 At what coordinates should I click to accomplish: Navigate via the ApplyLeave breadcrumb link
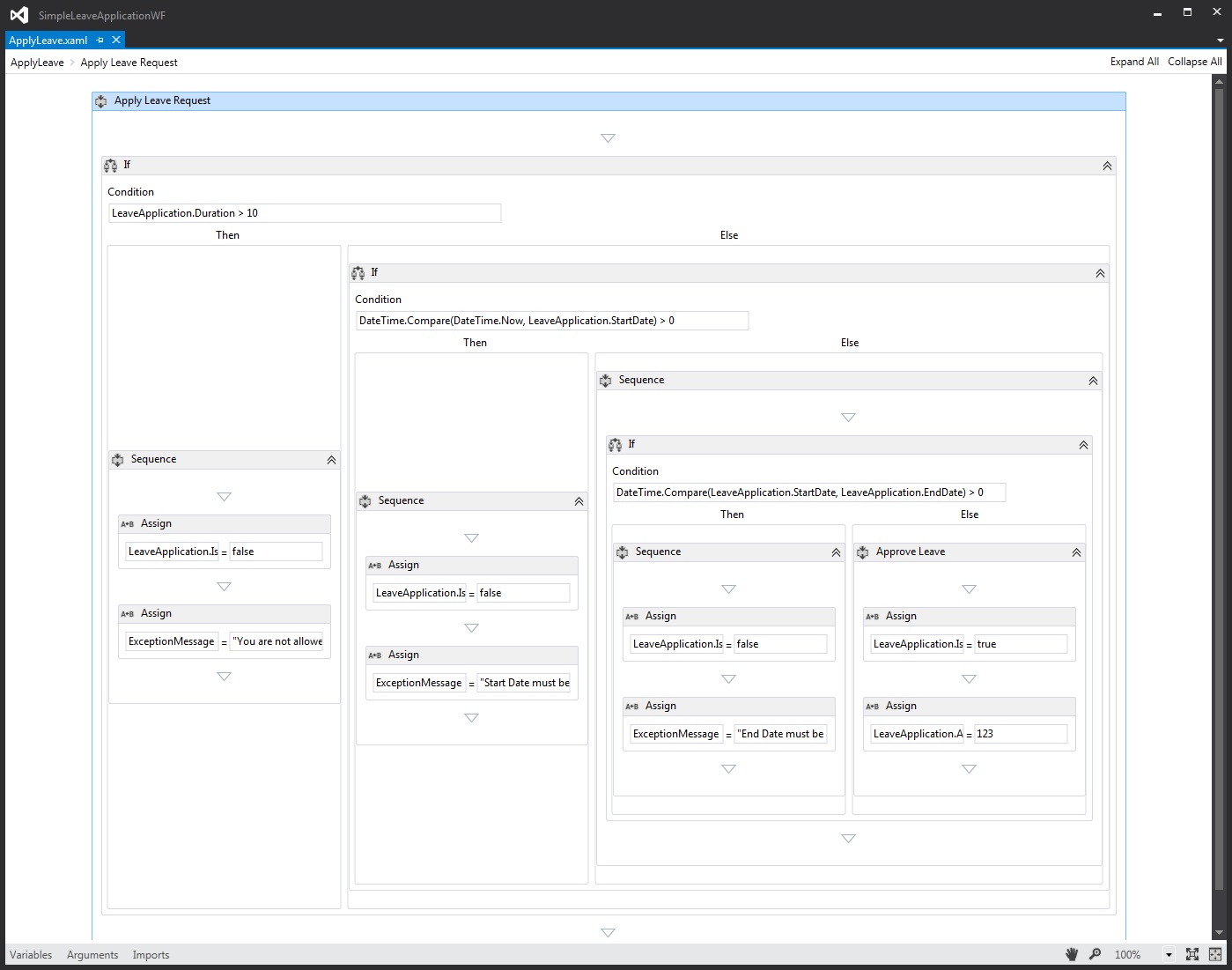pyautogui.click(x=36, y=62)
